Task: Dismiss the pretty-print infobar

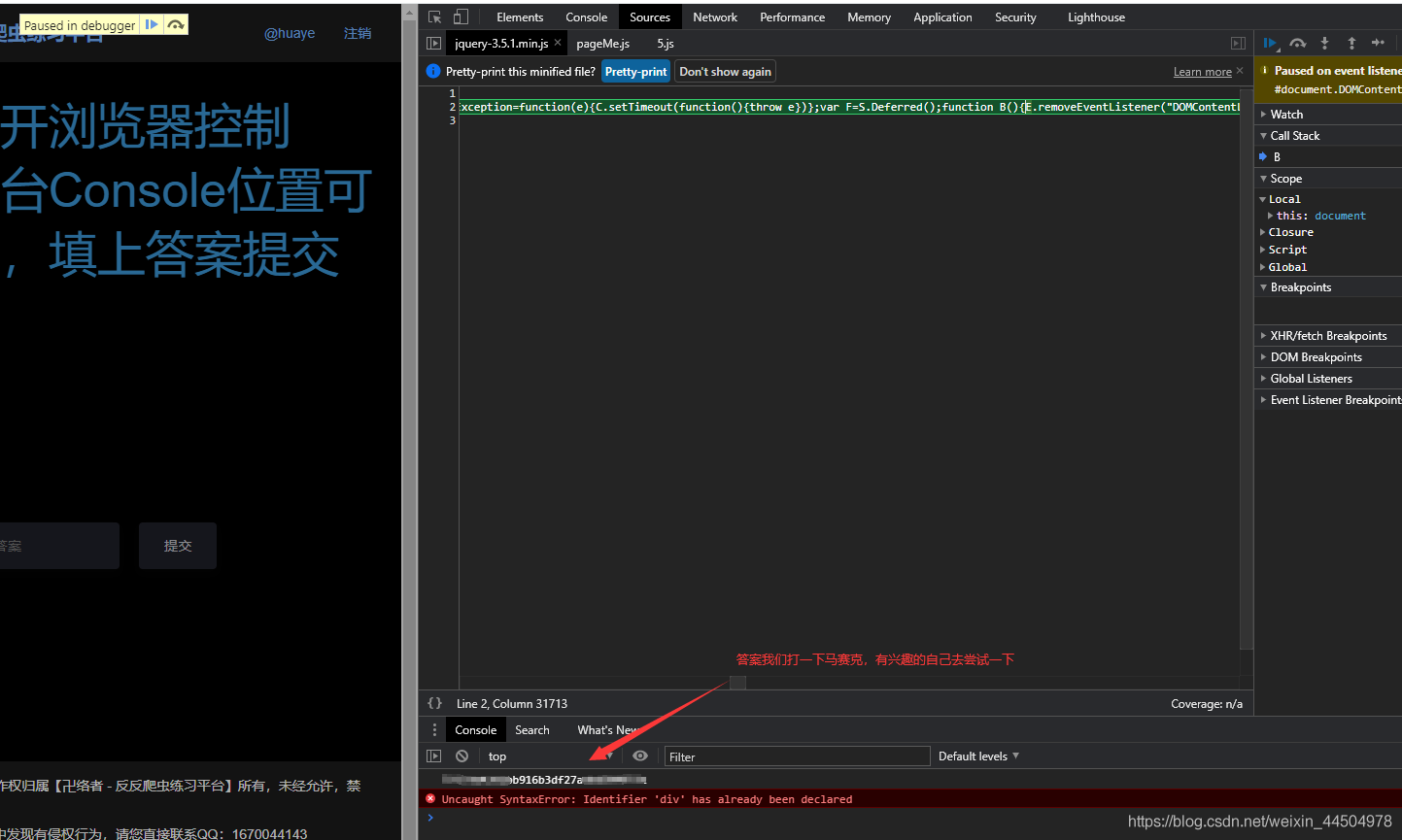Action: (1240, 71)
